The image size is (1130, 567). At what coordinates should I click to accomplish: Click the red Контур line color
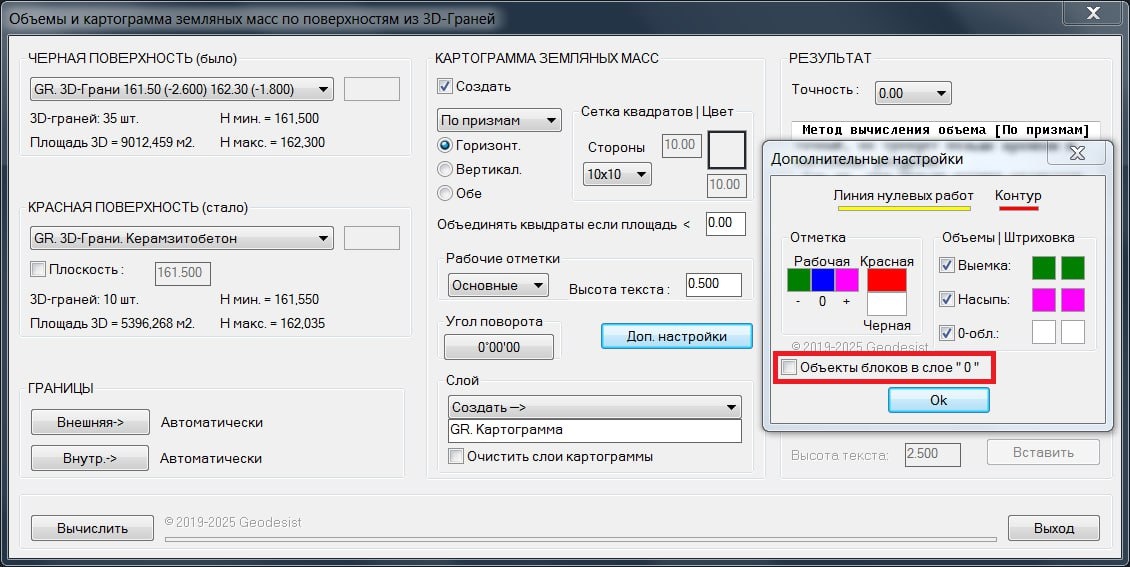coord(1018,209)
